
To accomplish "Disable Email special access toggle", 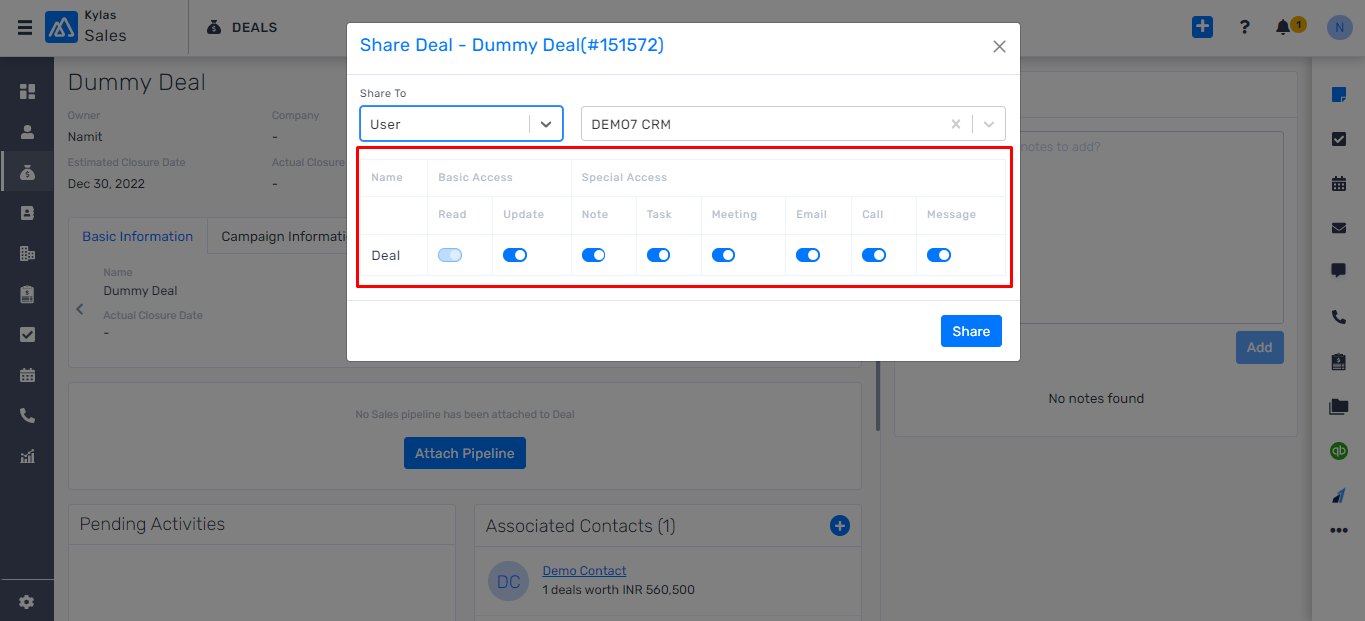I will (808, 255).
